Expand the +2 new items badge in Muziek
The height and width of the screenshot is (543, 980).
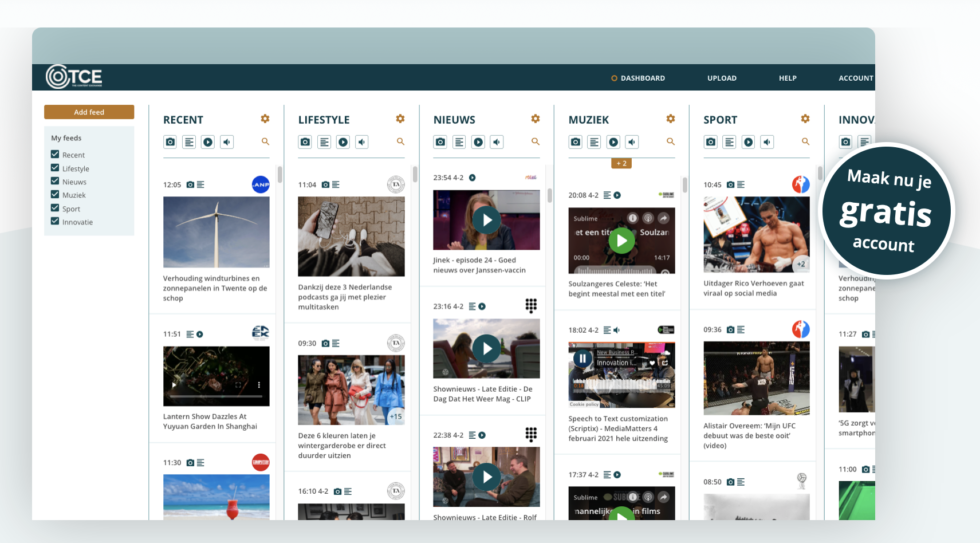coord(622,163)
